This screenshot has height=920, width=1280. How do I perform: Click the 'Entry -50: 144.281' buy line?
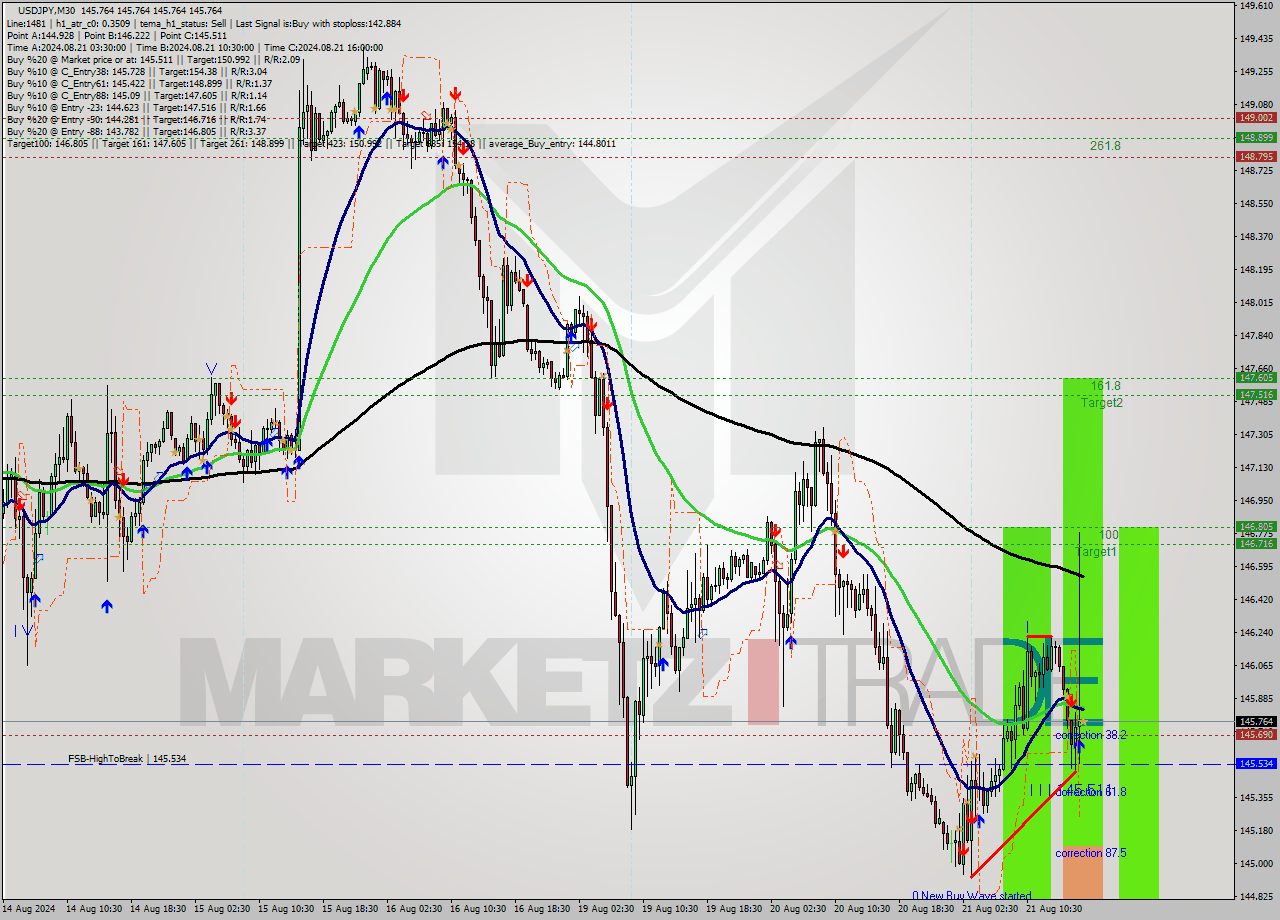tap(136, 119)
